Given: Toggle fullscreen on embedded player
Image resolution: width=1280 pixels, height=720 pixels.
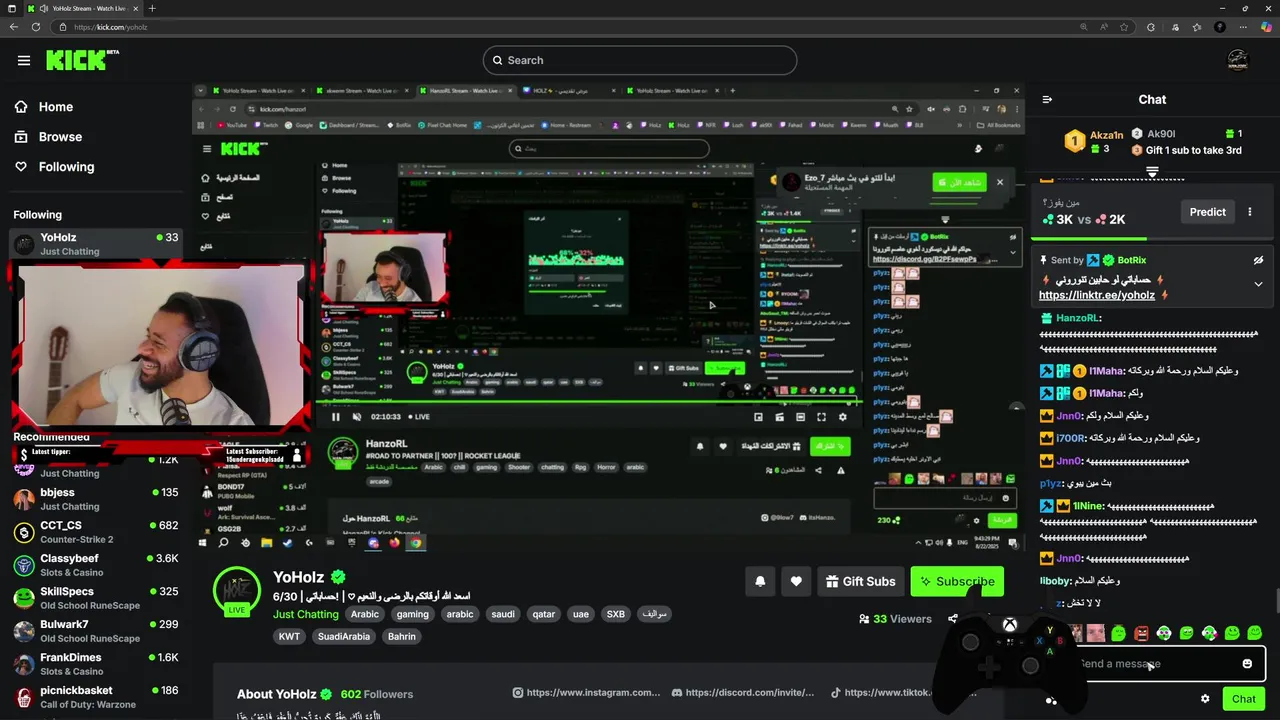Looking at the screenshot, I should pos(821,417).
